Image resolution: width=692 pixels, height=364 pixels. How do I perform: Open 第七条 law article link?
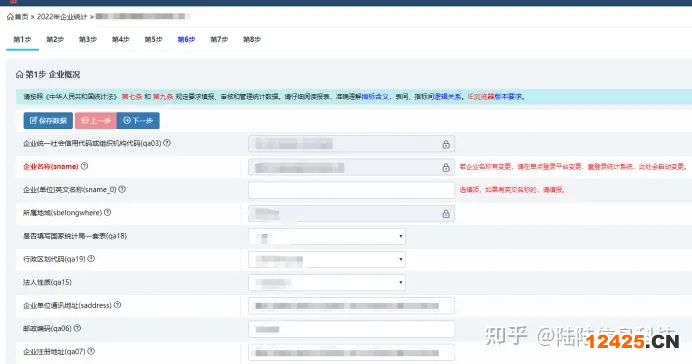(132, 97)
